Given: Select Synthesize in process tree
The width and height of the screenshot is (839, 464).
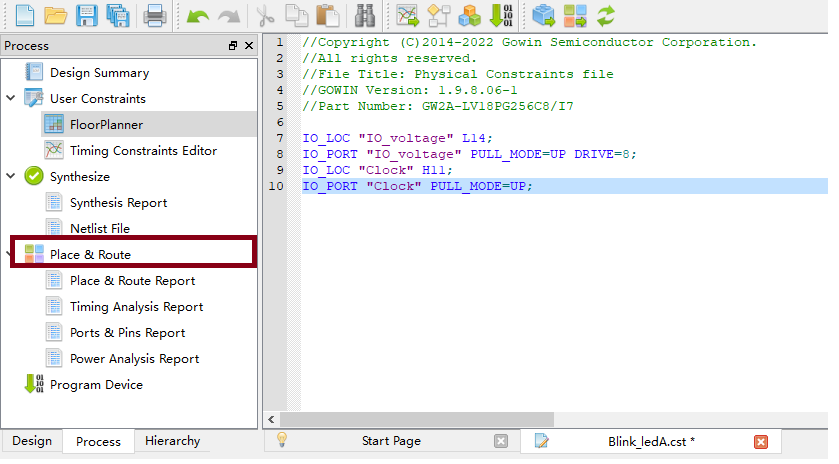Looking at the screenshot, I should coord(80,177).
